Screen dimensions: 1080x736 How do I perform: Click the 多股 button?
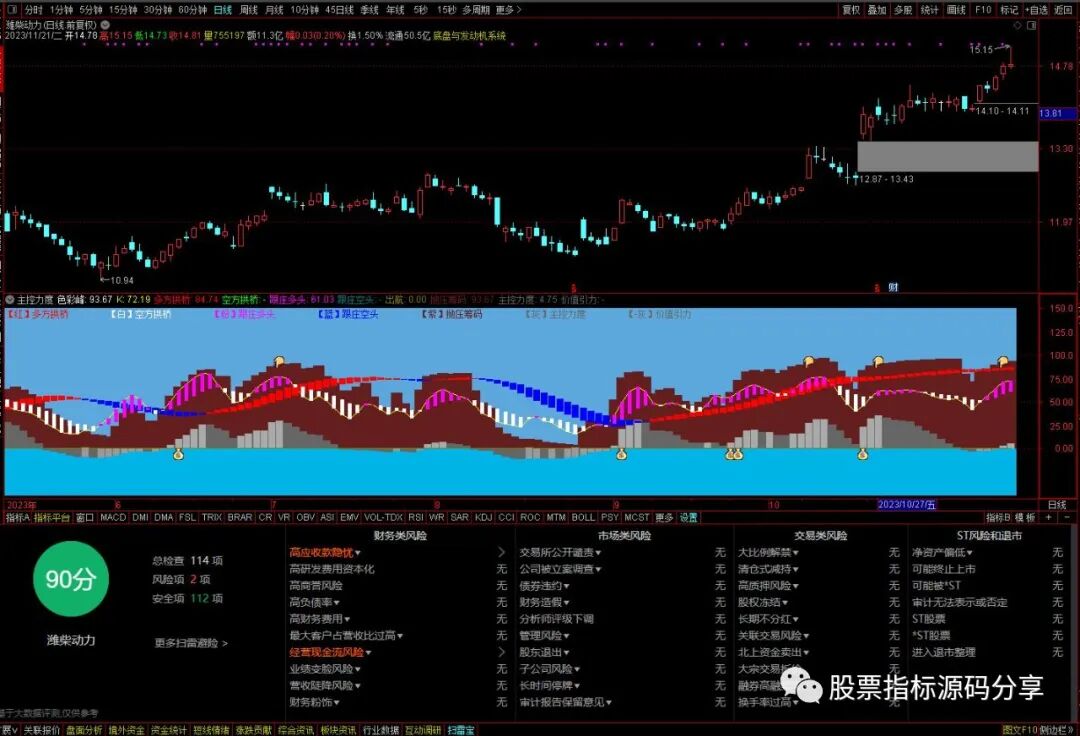[x=903, y=10]
